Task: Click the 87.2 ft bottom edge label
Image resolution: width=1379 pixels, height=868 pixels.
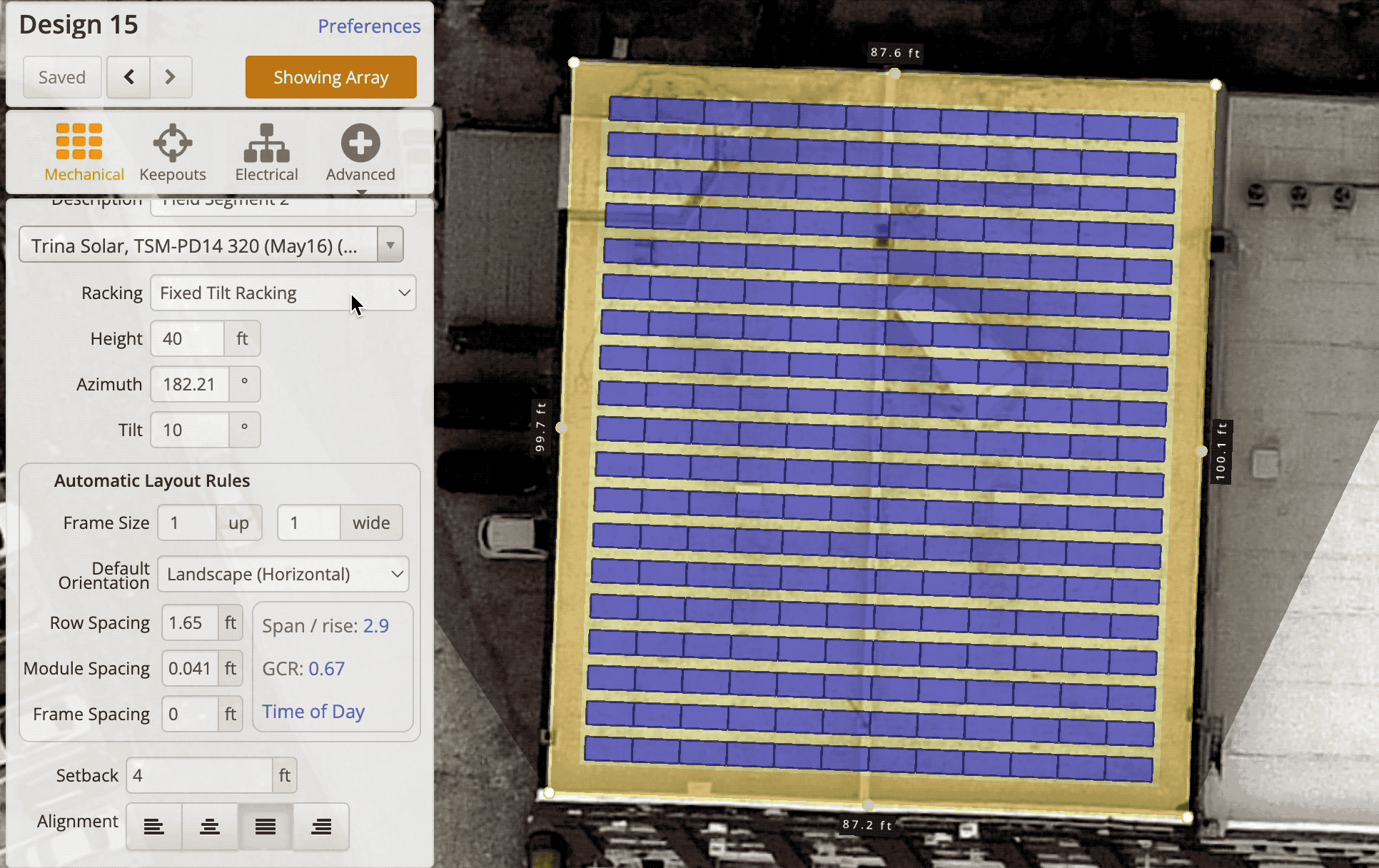Action: [867, 824]
